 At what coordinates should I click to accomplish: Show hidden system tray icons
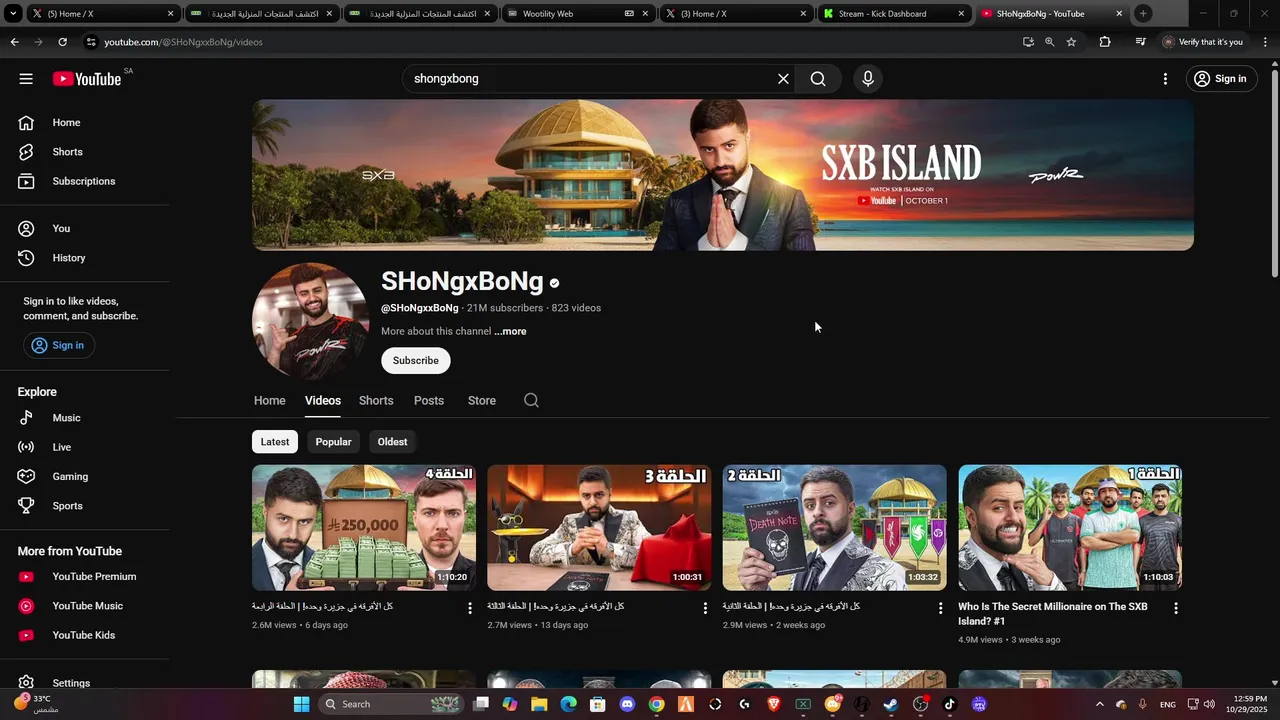point(1100,704)
